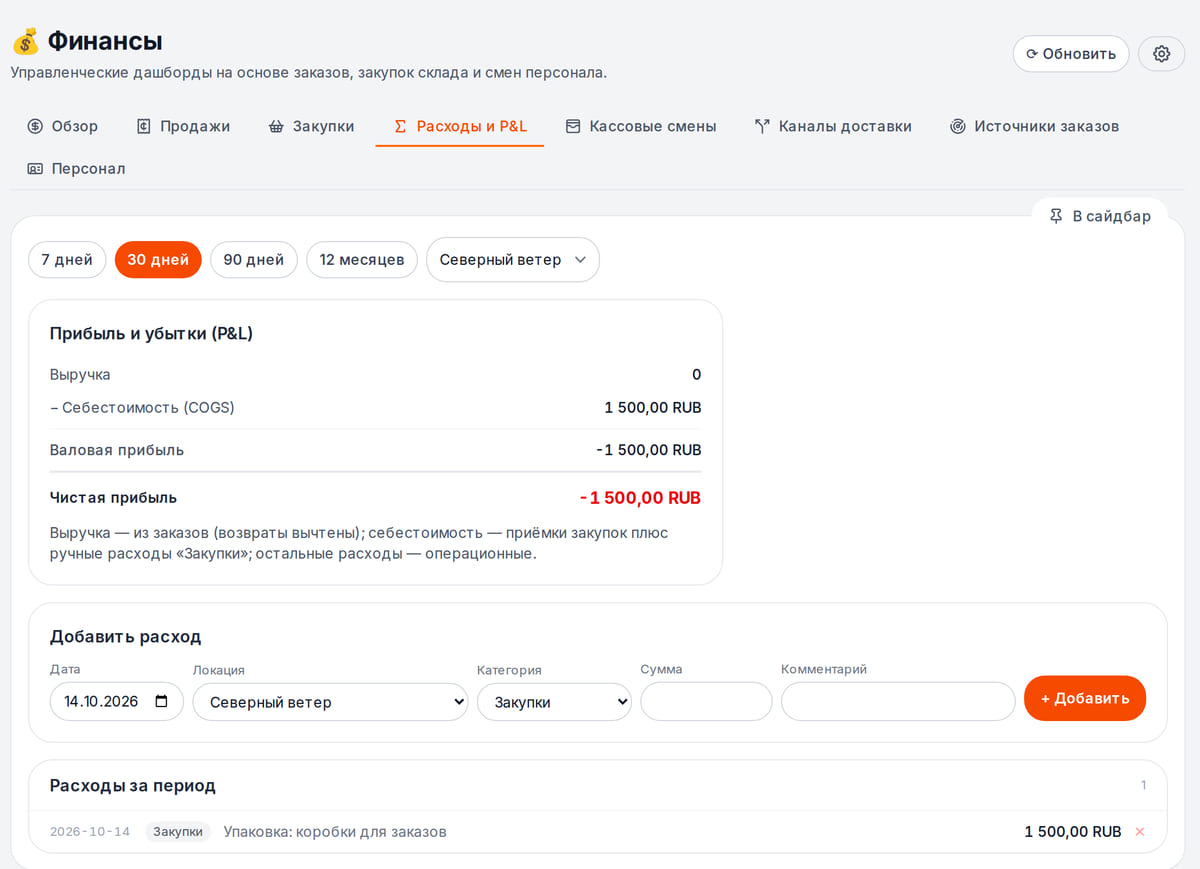This screenshot has width=1200, height=869.
Task: Focus the Сумма input field
Action: (706, 701)
